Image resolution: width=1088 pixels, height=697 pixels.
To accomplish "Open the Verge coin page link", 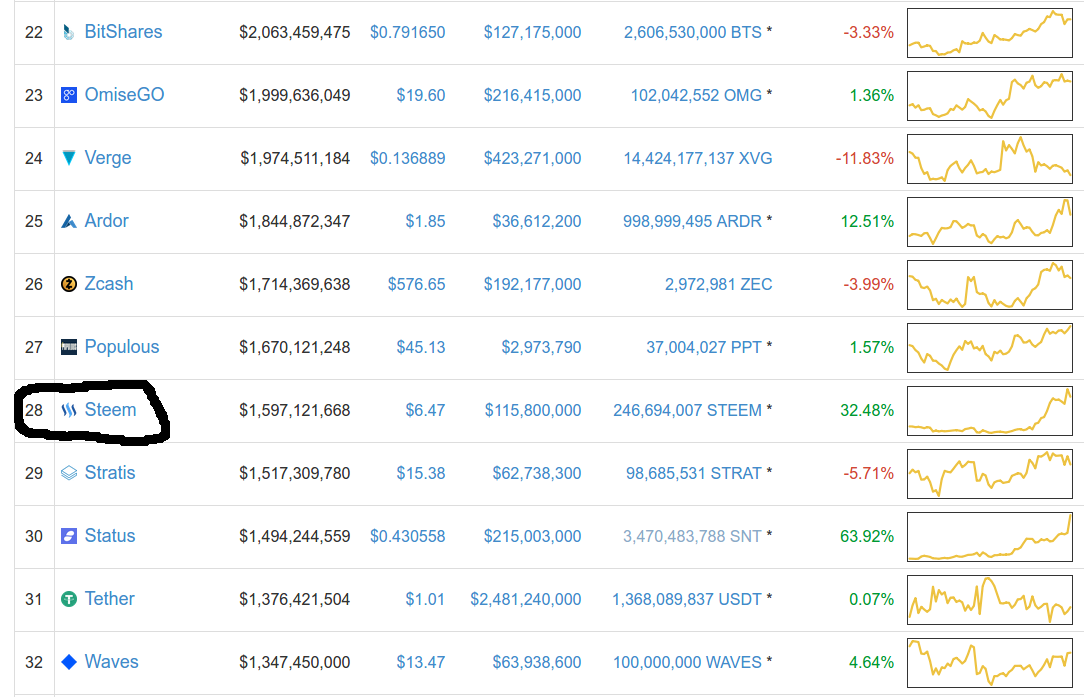I will point(108,158).
